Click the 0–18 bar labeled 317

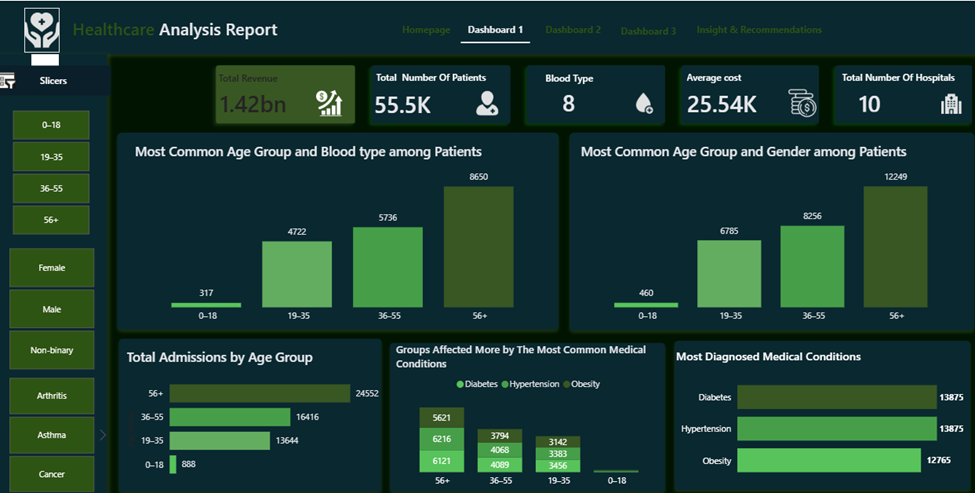click(206, 305)
